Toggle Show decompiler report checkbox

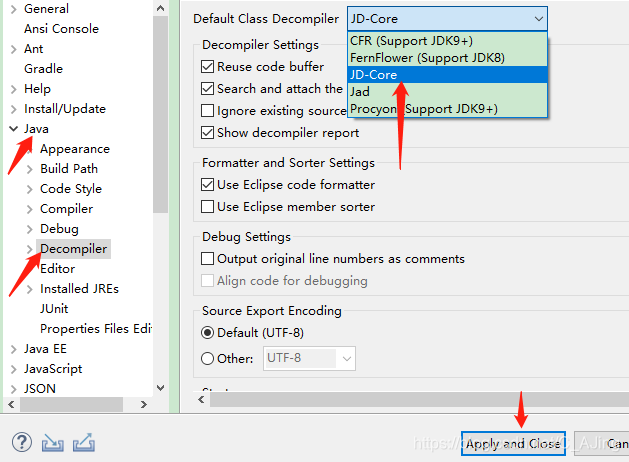(207, 133)
